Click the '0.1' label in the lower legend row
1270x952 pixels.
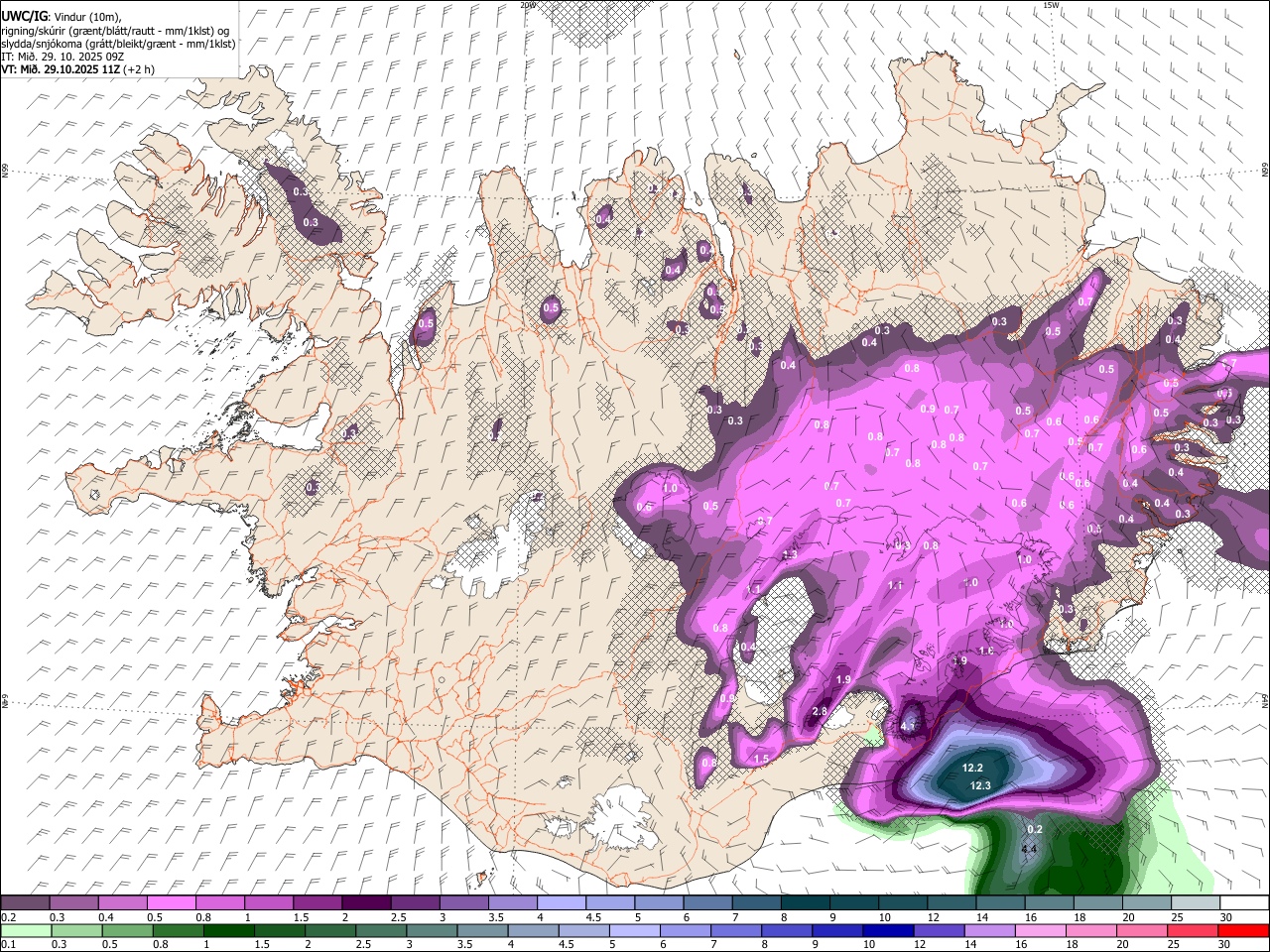click(8, 945)
